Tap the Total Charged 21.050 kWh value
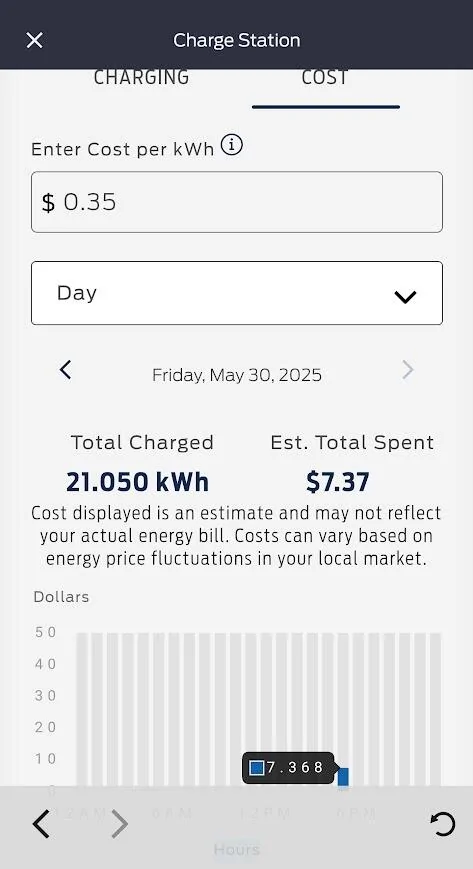The image size is (473, 869). click(138, 482)
